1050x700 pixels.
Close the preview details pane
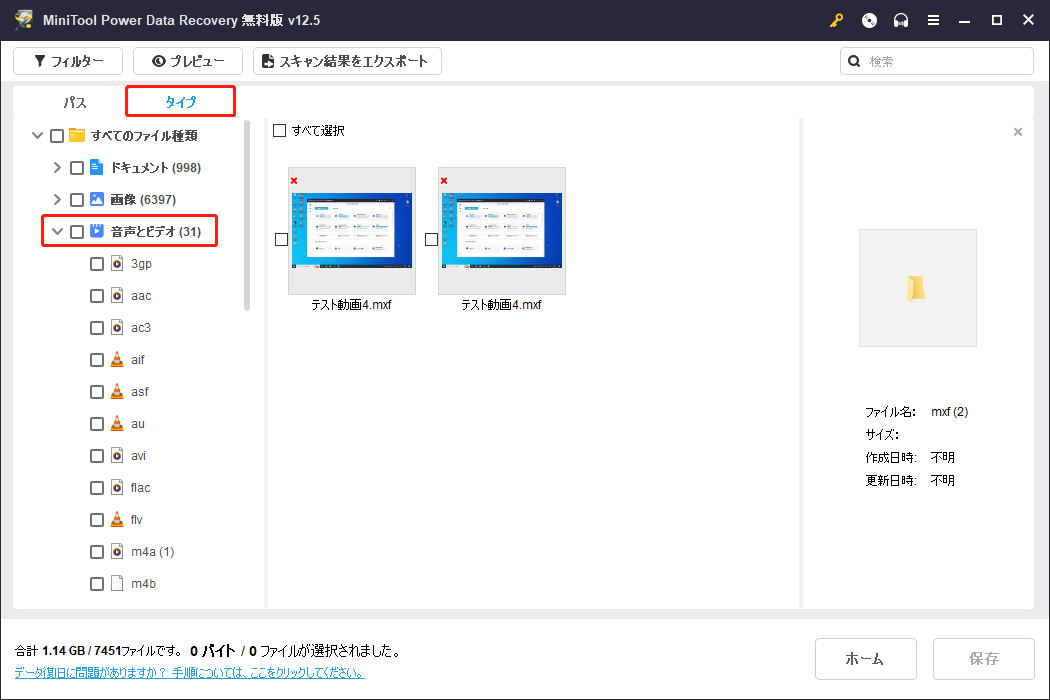[x=1018, y=132]
